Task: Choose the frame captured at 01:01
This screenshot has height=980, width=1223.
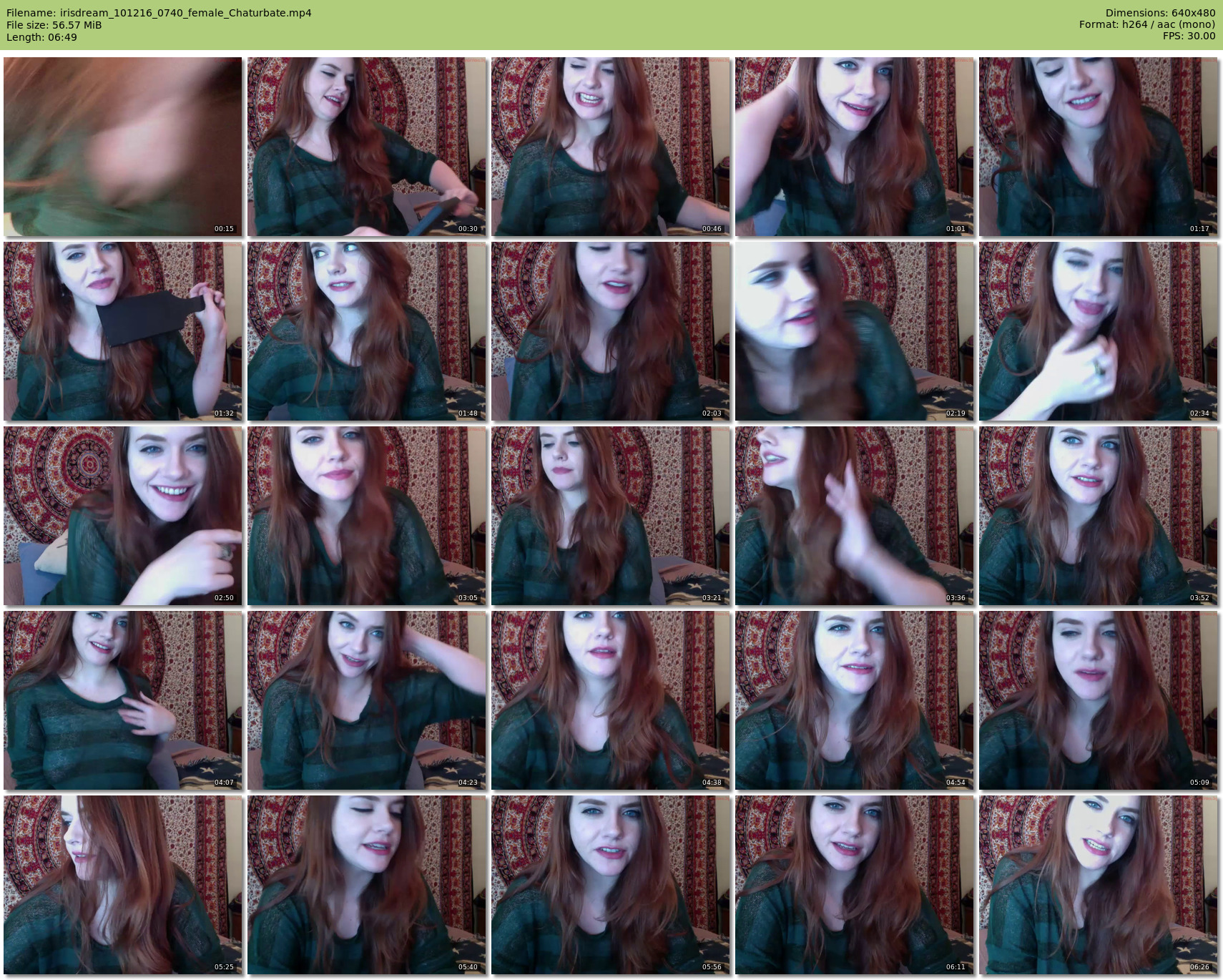Action: [855, 147]
